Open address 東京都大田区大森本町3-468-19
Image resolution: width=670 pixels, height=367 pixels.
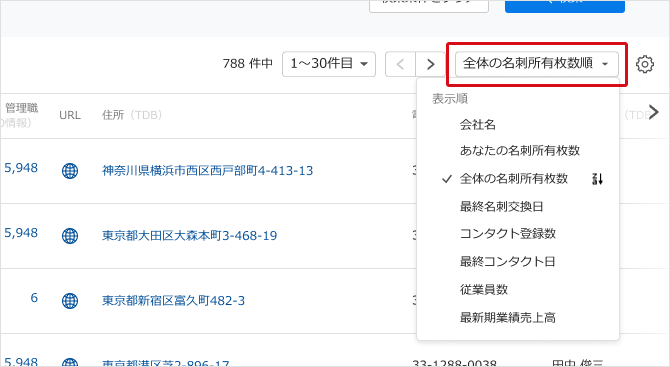pyautogui.click(x=189, y=236)
